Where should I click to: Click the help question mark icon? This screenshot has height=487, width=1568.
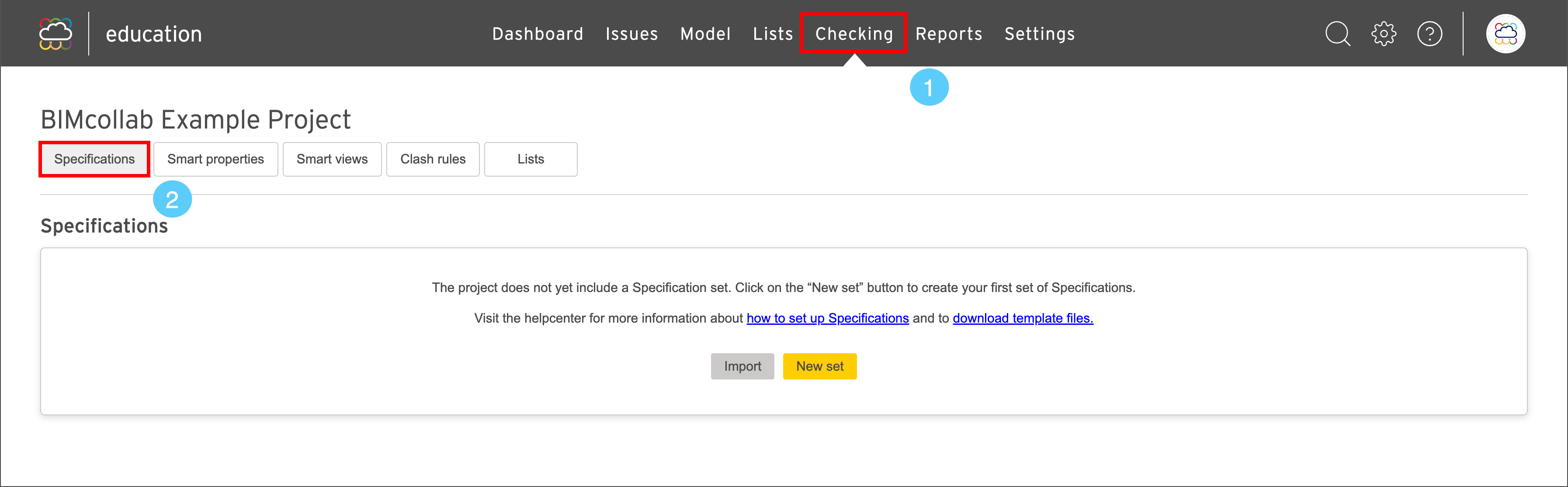(1429, 34)
